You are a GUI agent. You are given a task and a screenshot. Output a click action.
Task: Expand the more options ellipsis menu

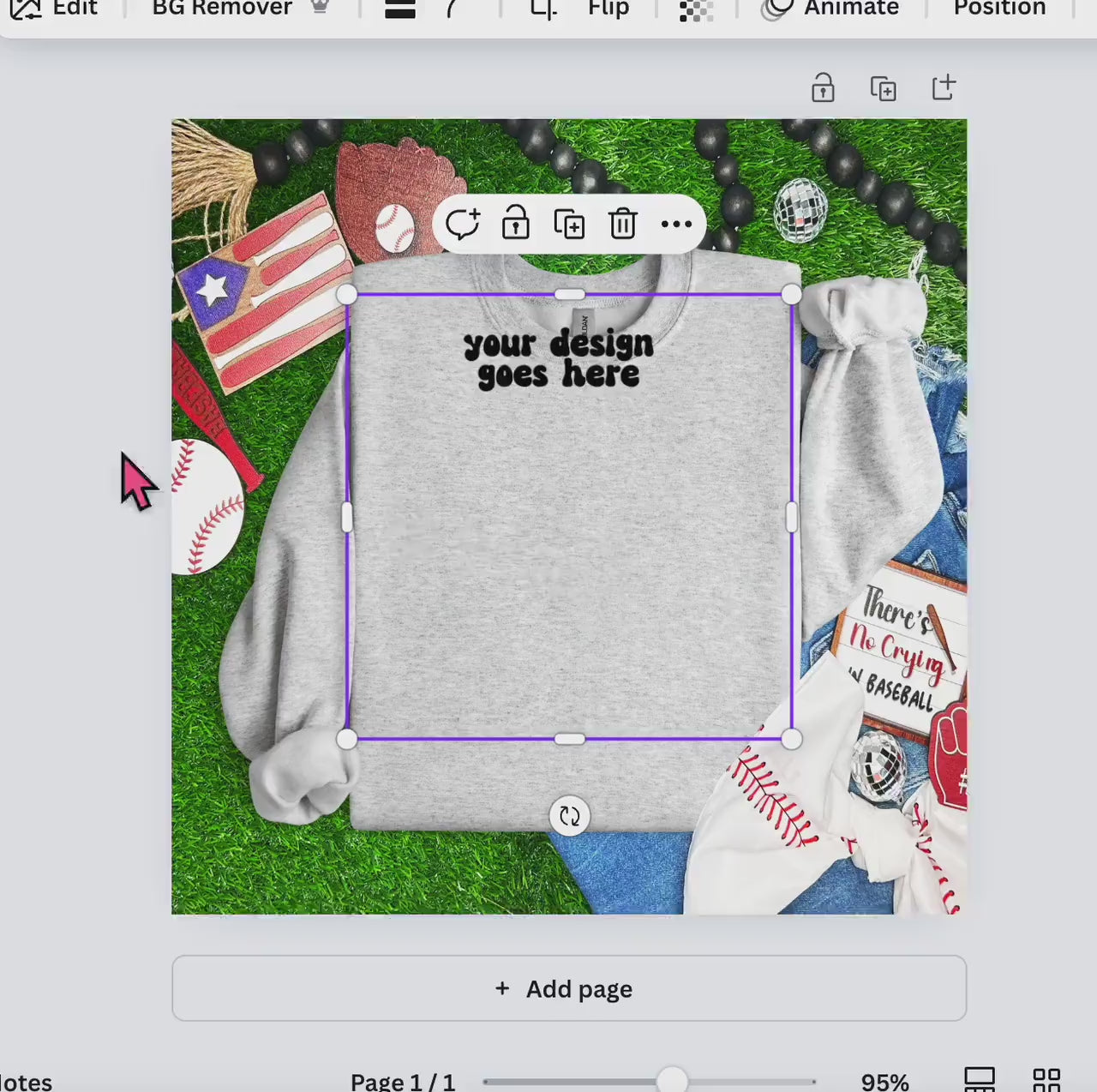[676, 225]
